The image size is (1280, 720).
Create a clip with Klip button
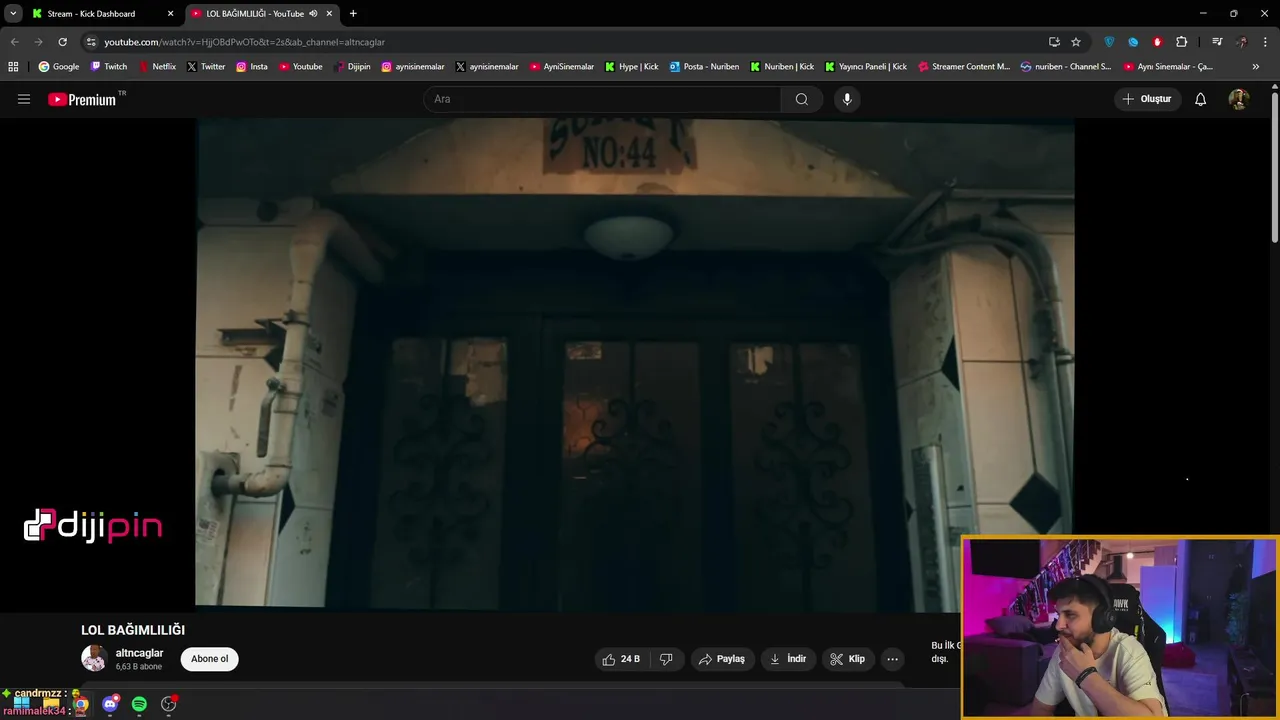click(848, 659)
